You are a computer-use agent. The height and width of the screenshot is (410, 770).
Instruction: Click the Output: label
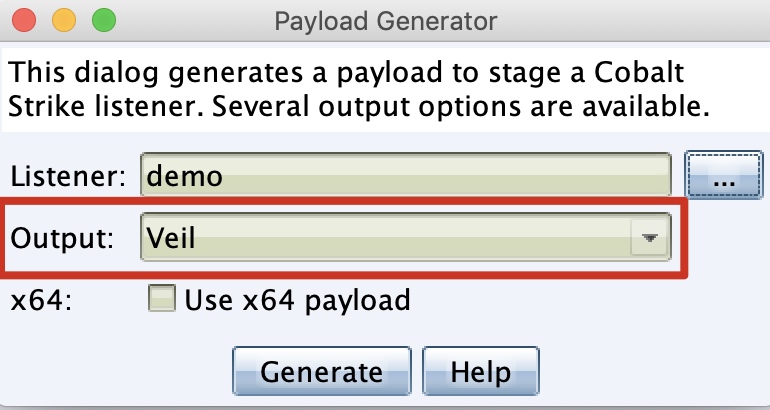point(62,238)
